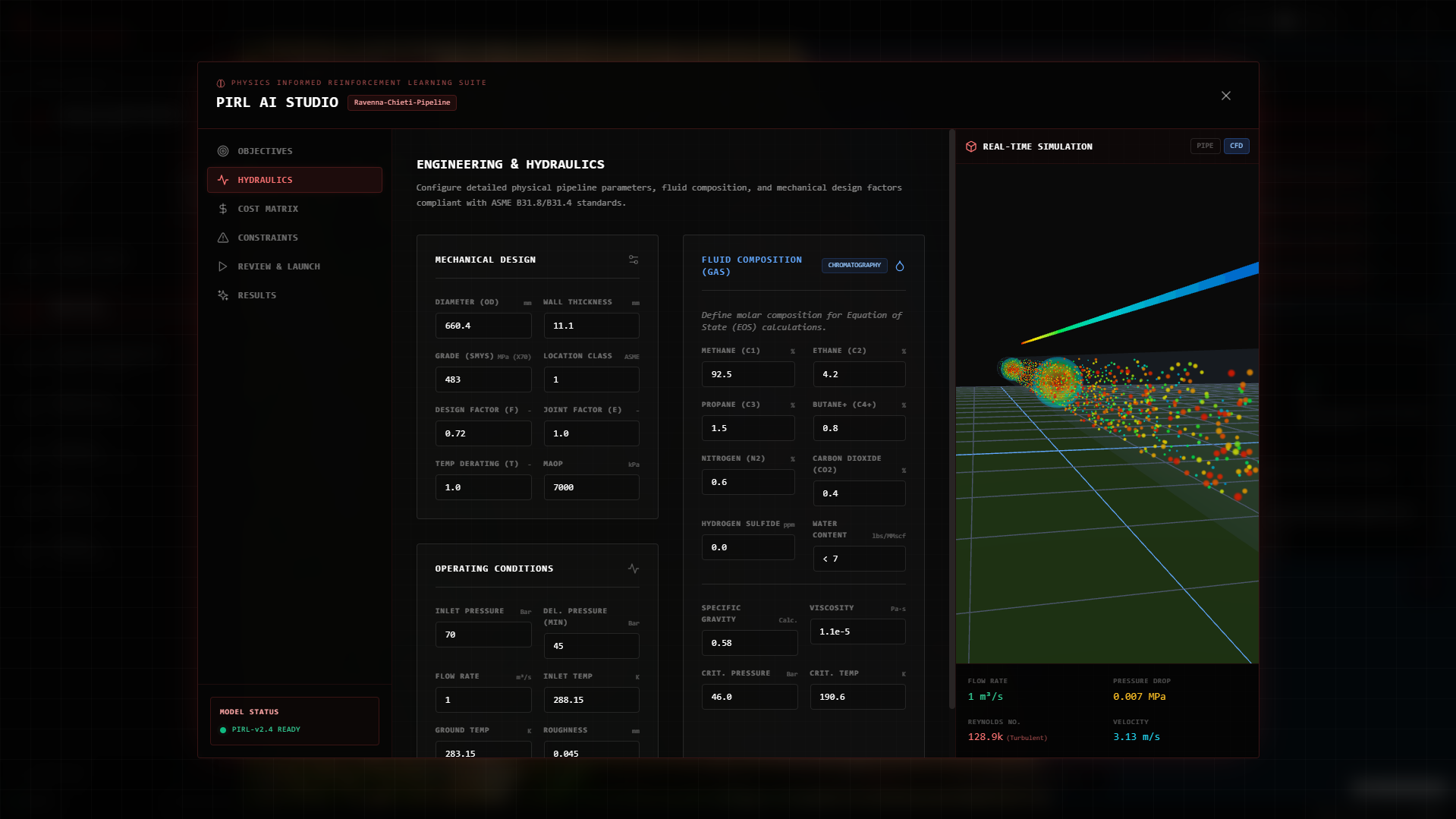Switch simulation view to PIPE mode
Screen dimensions: 1456x819
pyautogui.click(x=1205, y=146)
